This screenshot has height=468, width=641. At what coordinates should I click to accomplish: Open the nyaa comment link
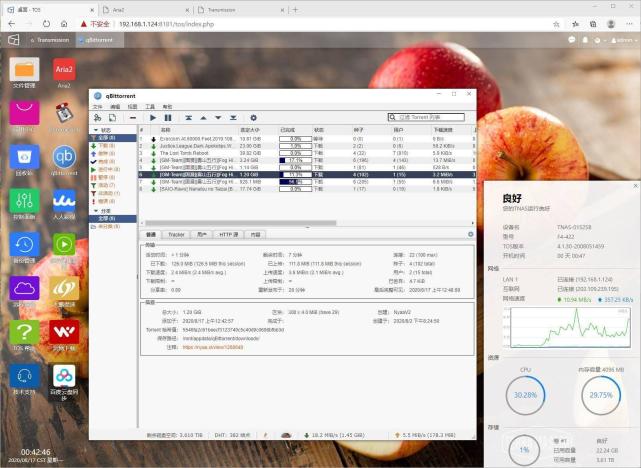[212, 347]
